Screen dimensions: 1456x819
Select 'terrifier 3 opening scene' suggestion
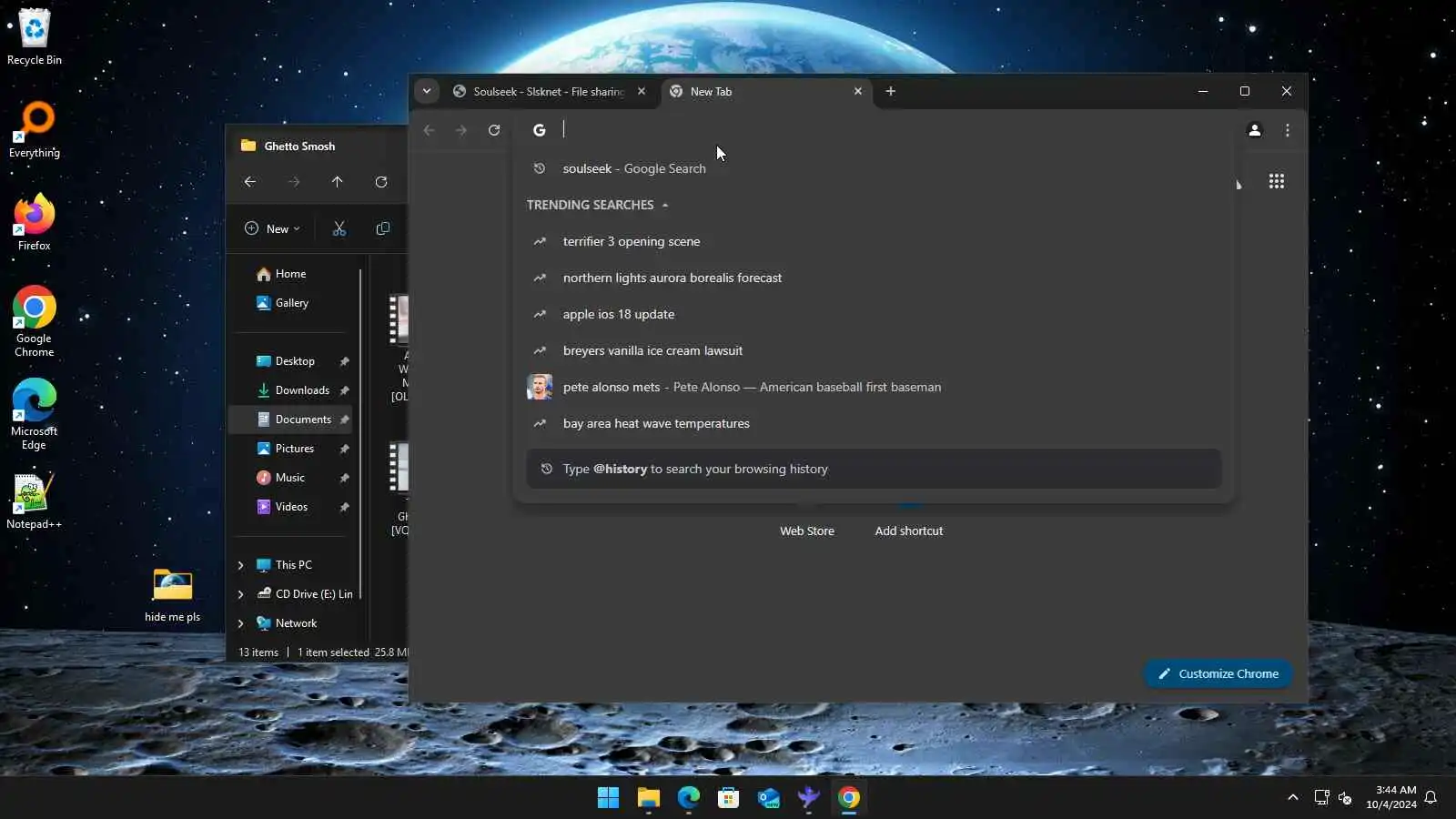click(874, 241)
